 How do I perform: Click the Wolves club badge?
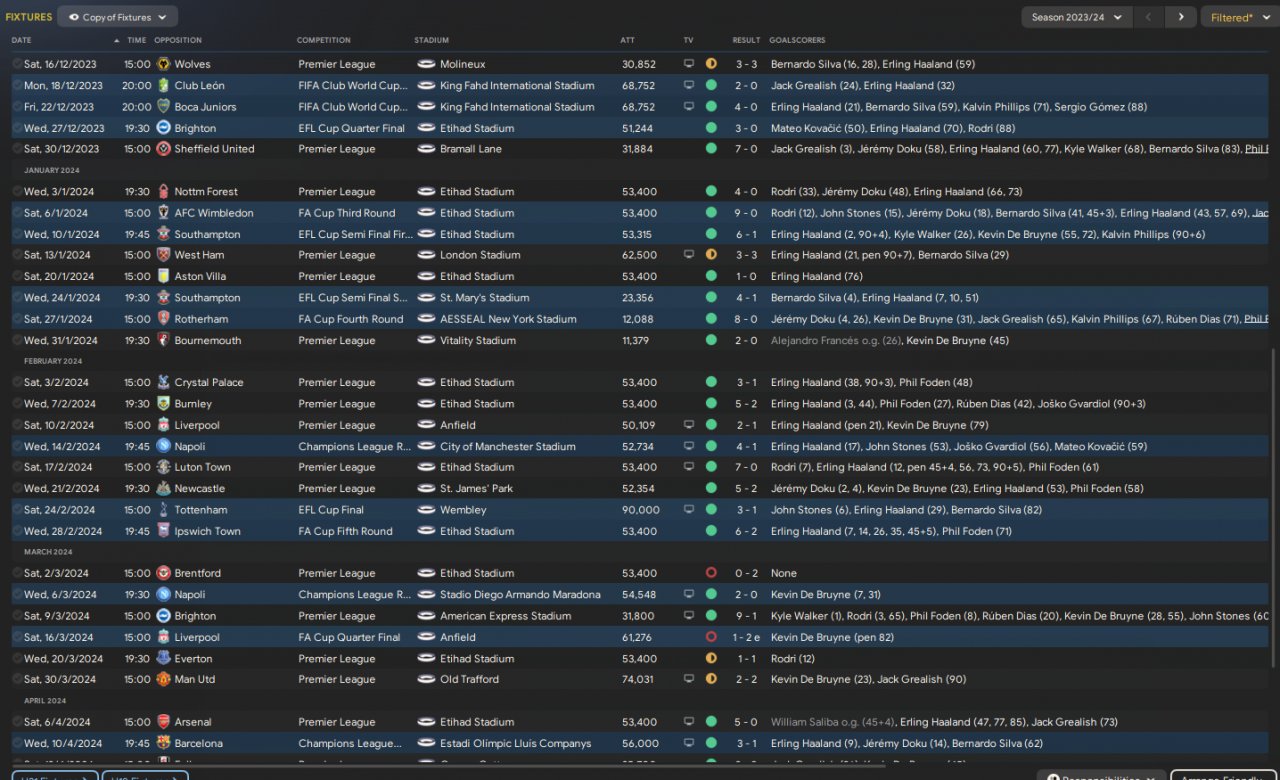[163, 64]
